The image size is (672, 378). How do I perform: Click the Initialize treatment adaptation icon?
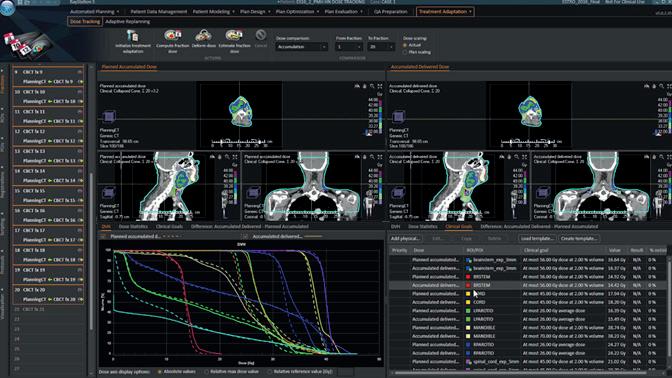pyautogui.click(x=133, y=36)
